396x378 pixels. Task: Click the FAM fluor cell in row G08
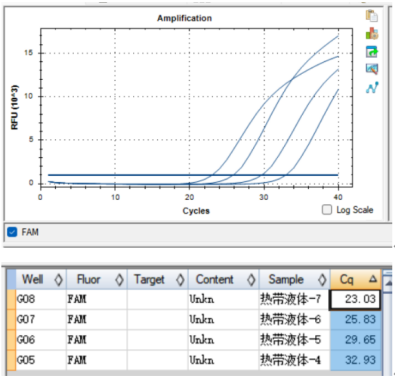coord(96,299)
